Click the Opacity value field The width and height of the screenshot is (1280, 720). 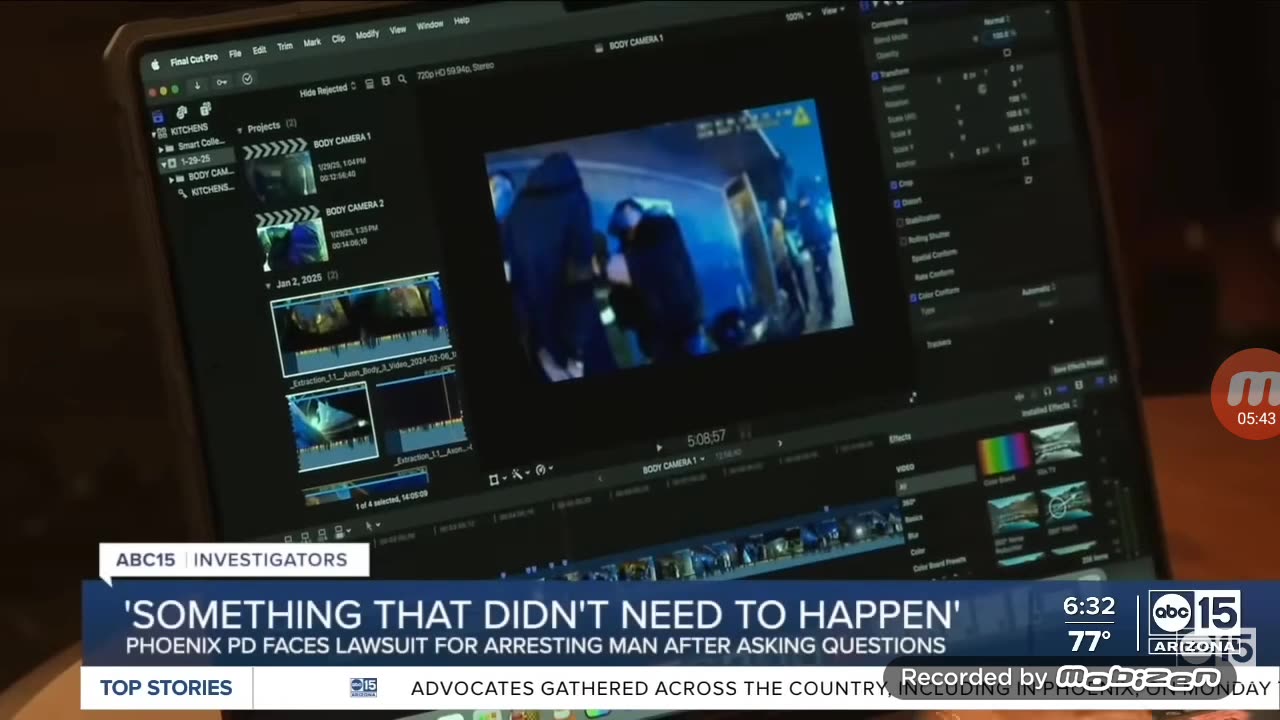1001,35
